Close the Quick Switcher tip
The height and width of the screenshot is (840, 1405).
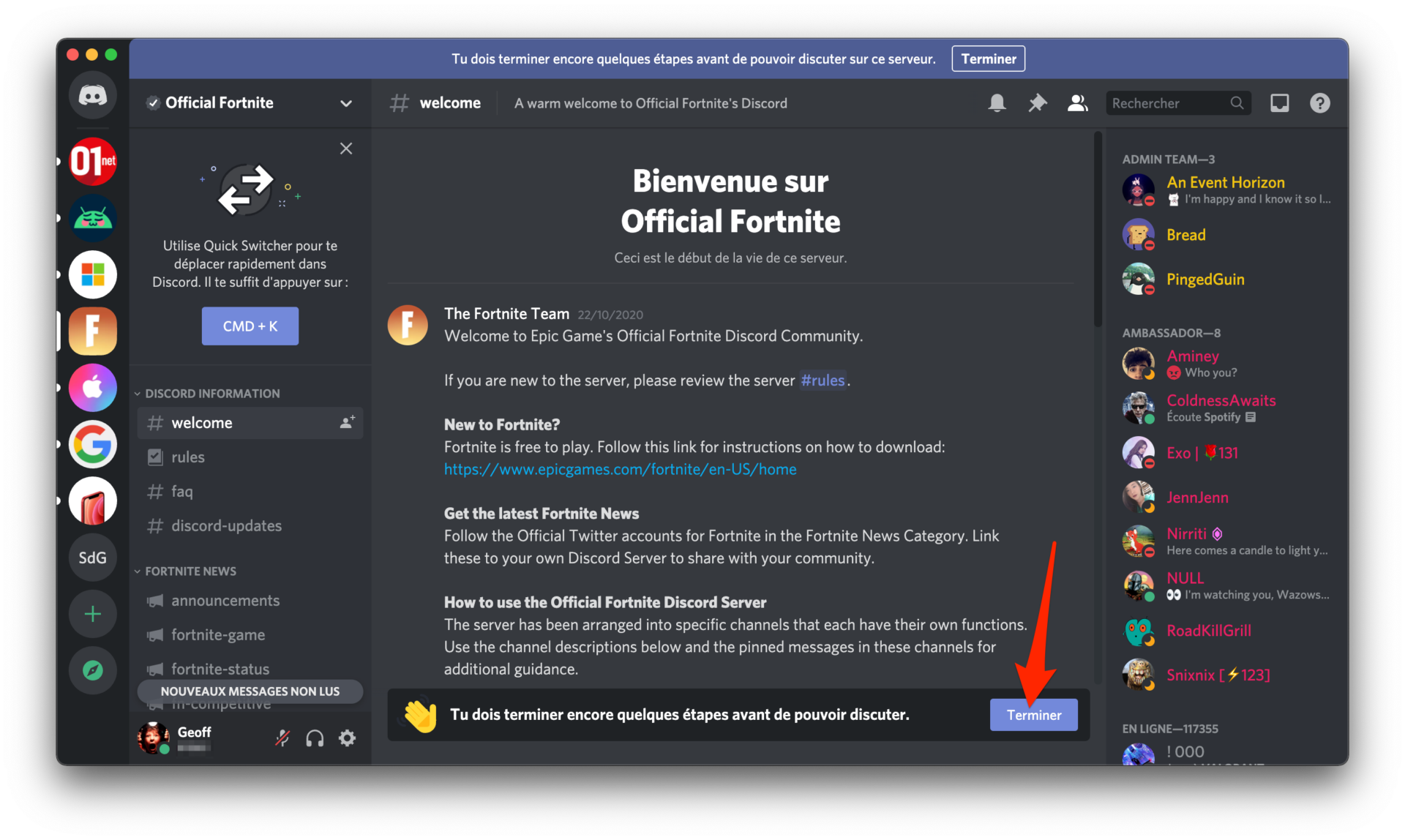(346, 149)
